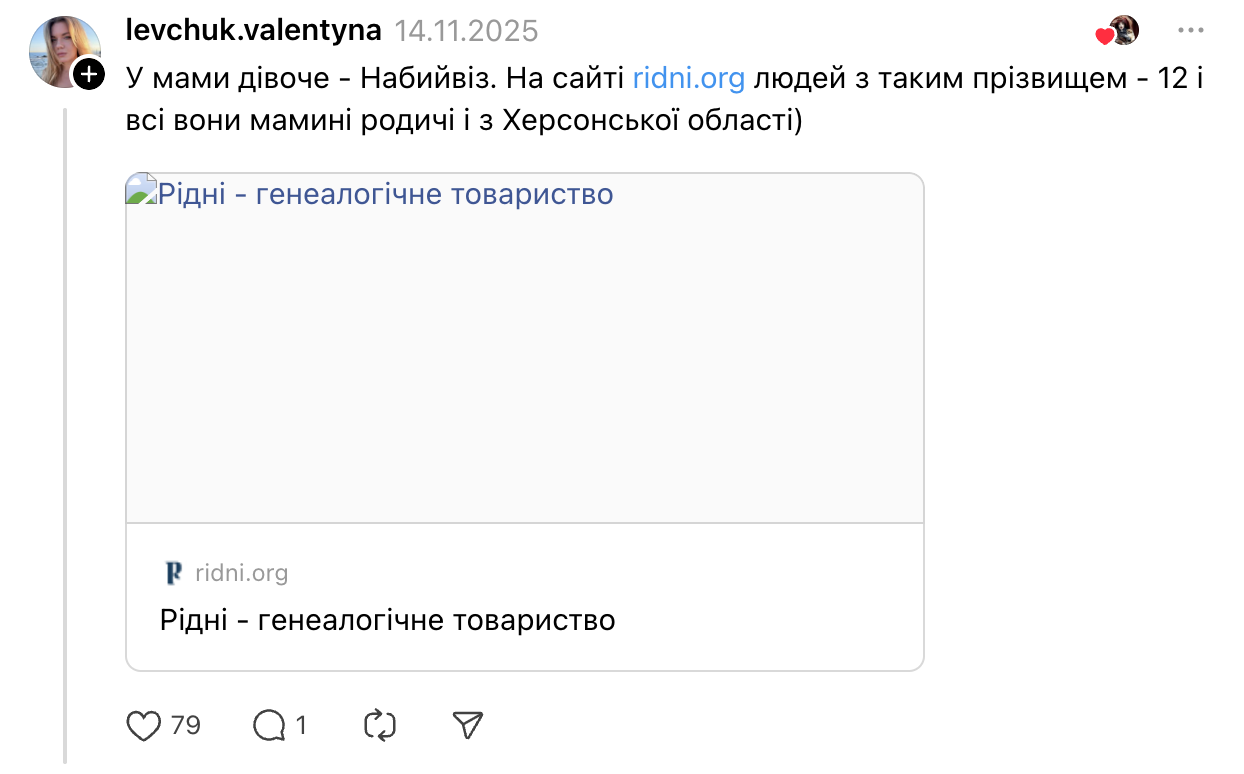Click the username levchuk.valentyna
Viewport: 1244px width, 774px height.
254,31
